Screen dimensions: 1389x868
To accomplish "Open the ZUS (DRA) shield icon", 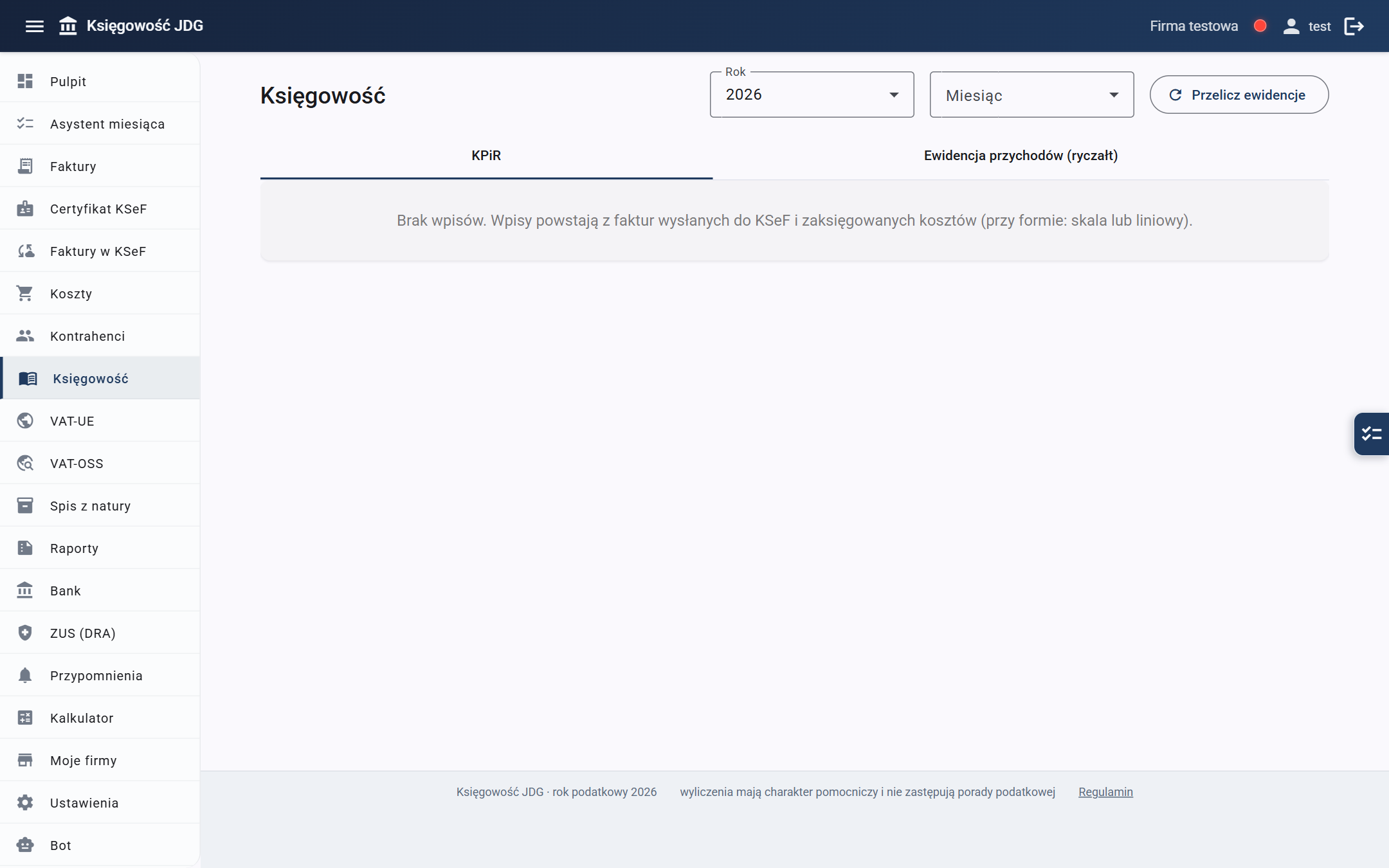I will [25, 633].
